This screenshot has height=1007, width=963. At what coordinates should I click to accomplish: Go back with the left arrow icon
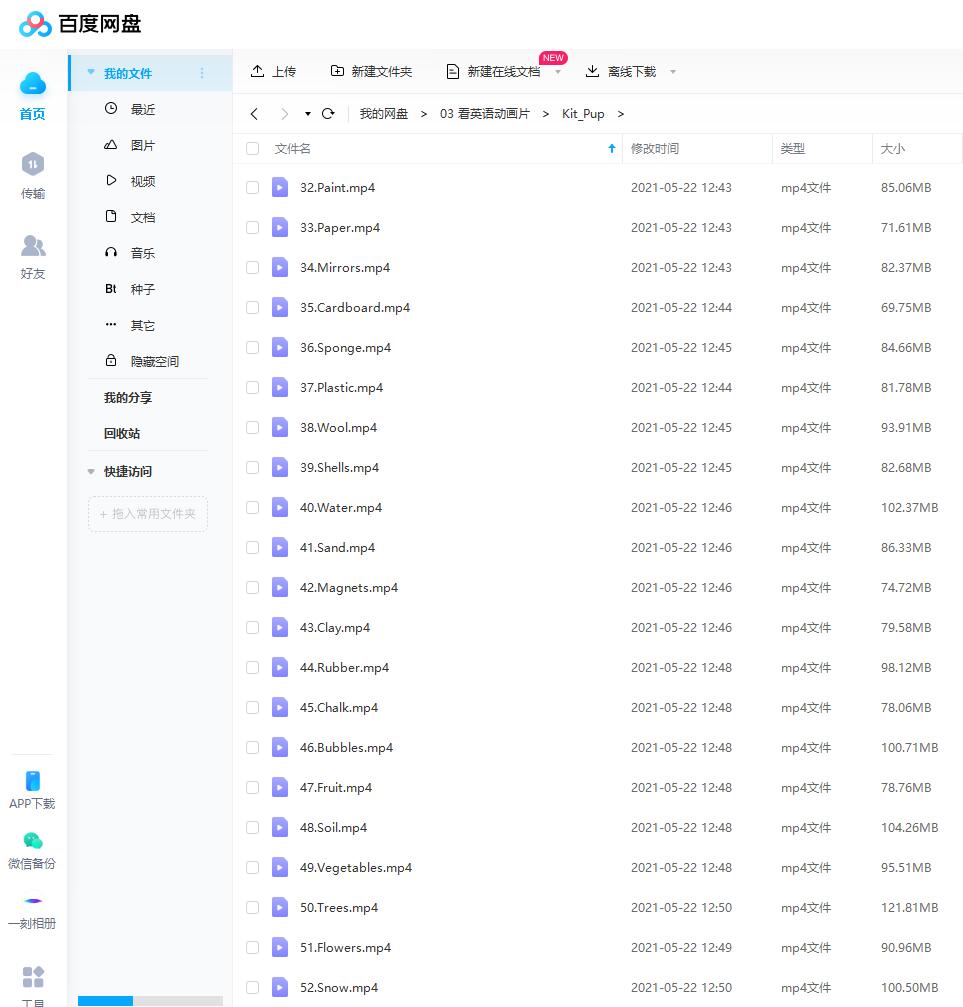point(255,114)
